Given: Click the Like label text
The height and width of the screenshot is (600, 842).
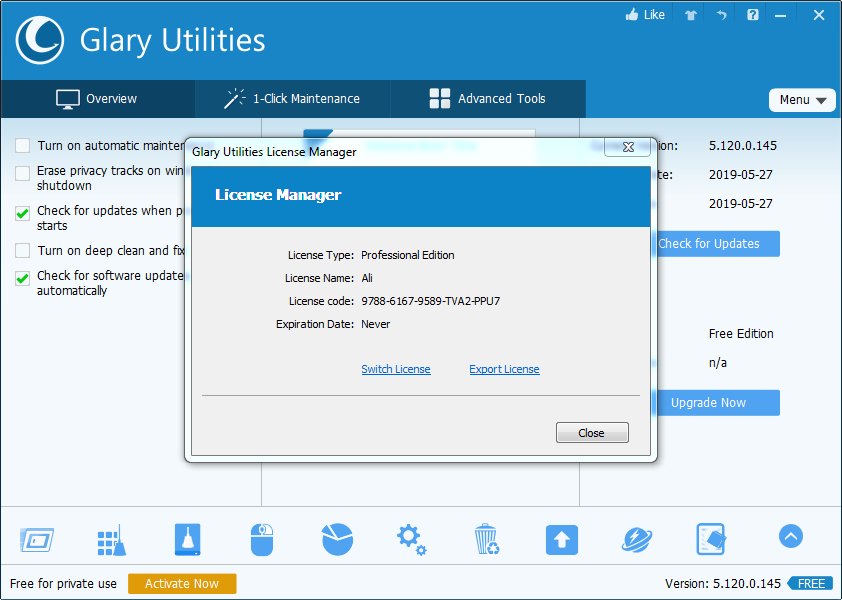Looking at the screenshot, I should 654,15.
